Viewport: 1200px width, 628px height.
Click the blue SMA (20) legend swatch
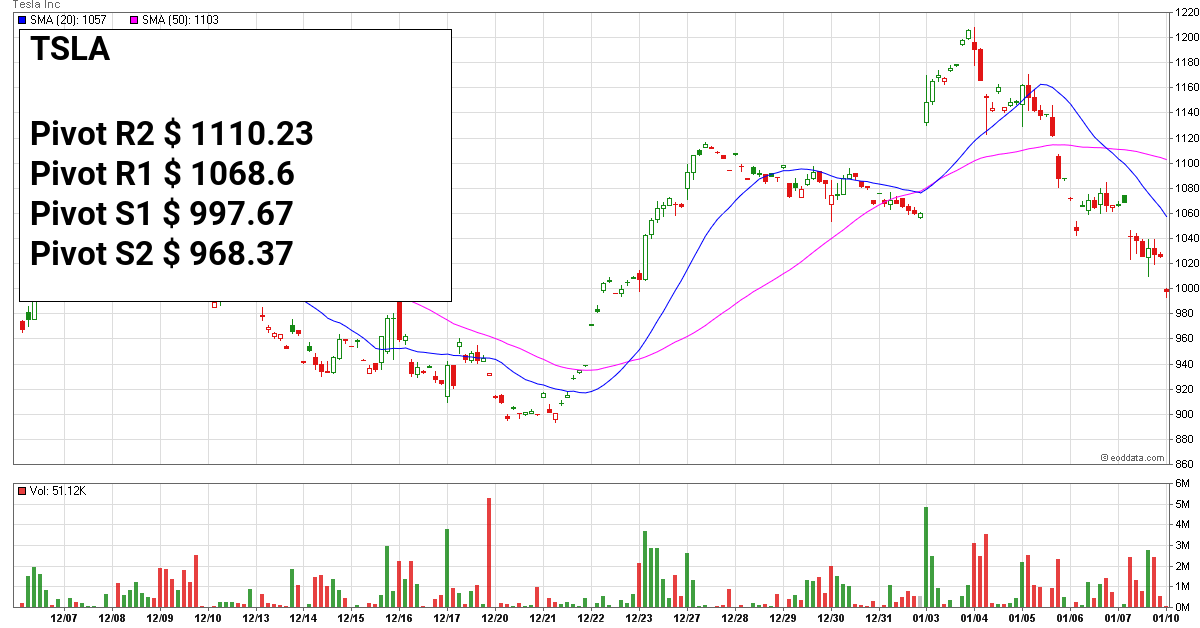(x=23, y=20)
